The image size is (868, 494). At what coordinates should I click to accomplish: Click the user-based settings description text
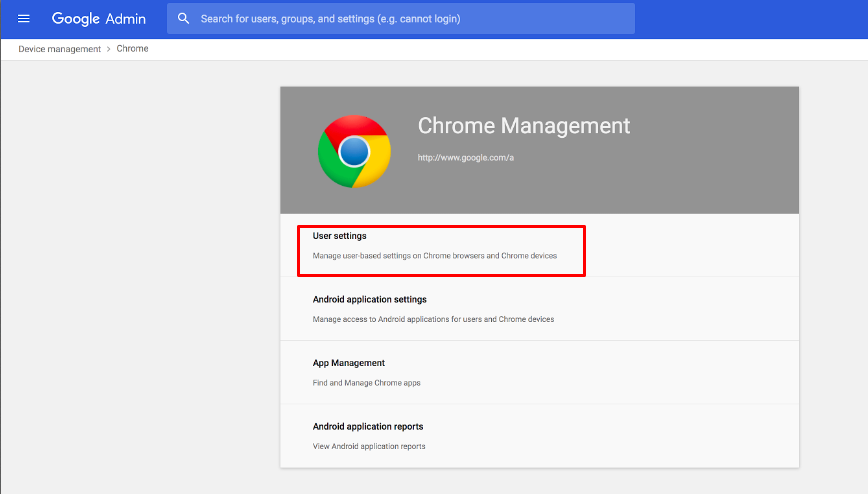click(435, 256)
